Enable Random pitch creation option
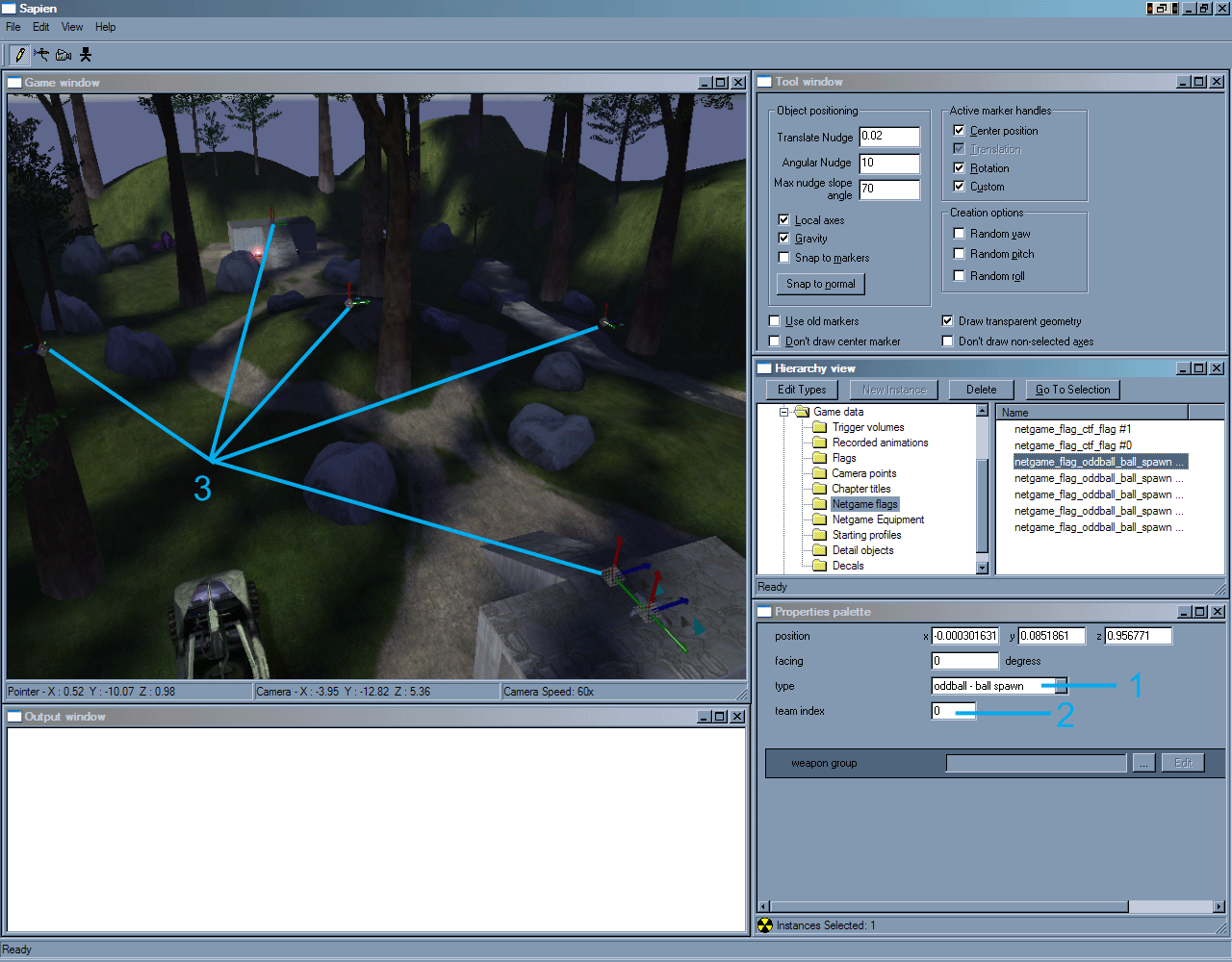The image size is (1232, 962). point(959,253)
